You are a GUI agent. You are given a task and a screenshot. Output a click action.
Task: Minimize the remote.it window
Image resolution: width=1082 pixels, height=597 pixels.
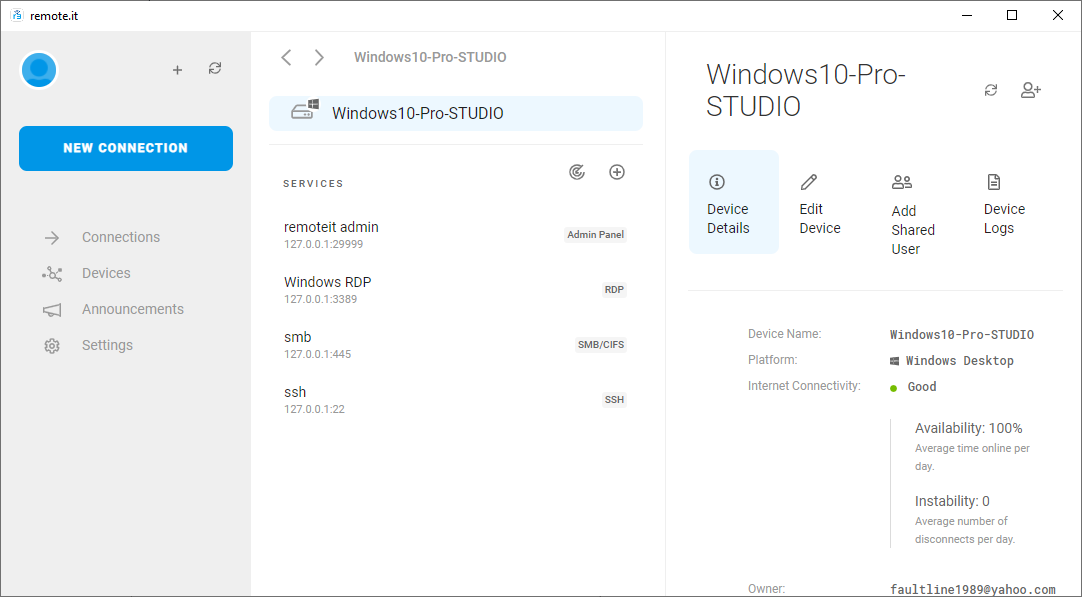click(x=966, y=15)
